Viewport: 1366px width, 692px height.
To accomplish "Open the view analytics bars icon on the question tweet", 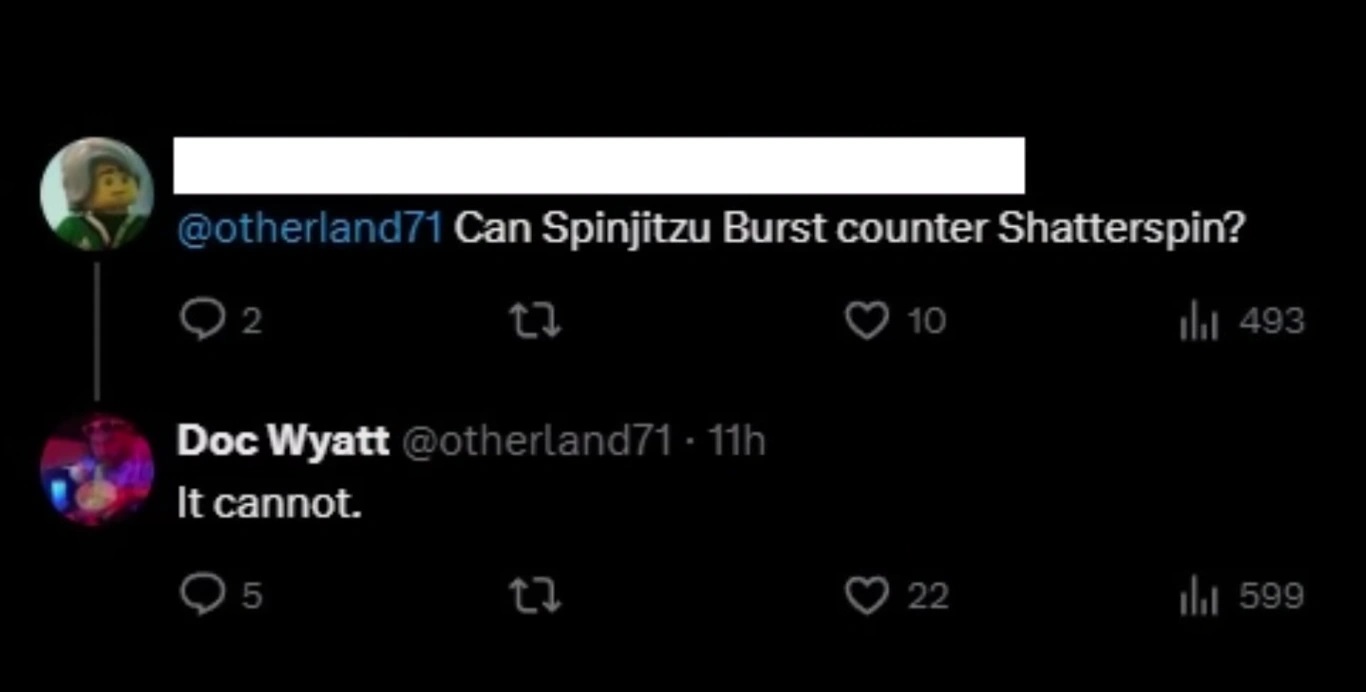I will coord(1195,321).
